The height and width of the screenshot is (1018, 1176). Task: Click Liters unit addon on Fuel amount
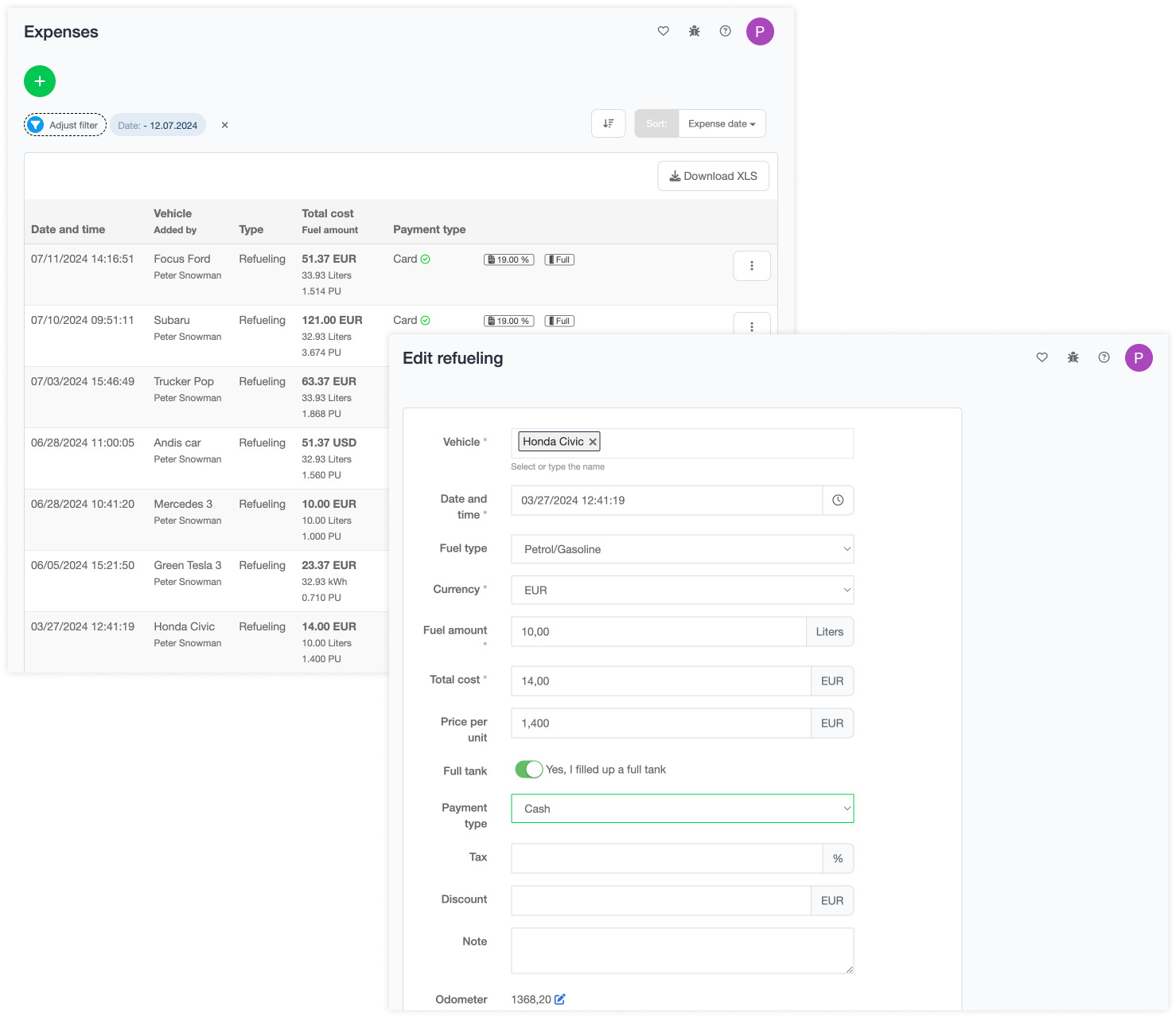(830, 631)
